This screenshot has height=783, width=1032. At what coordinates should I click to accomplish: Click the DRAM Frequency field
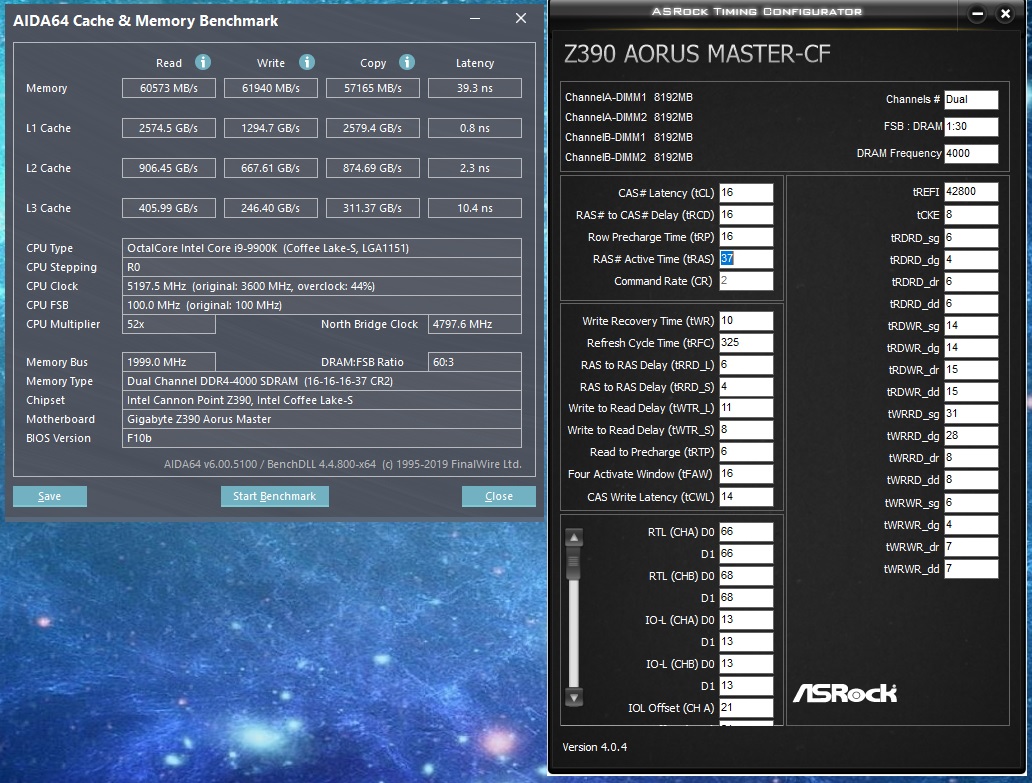971,153
